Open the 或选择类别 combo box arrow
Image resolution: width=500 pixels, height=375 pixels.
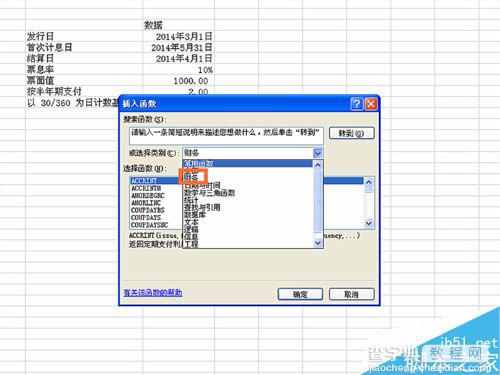tap(318, 153)
